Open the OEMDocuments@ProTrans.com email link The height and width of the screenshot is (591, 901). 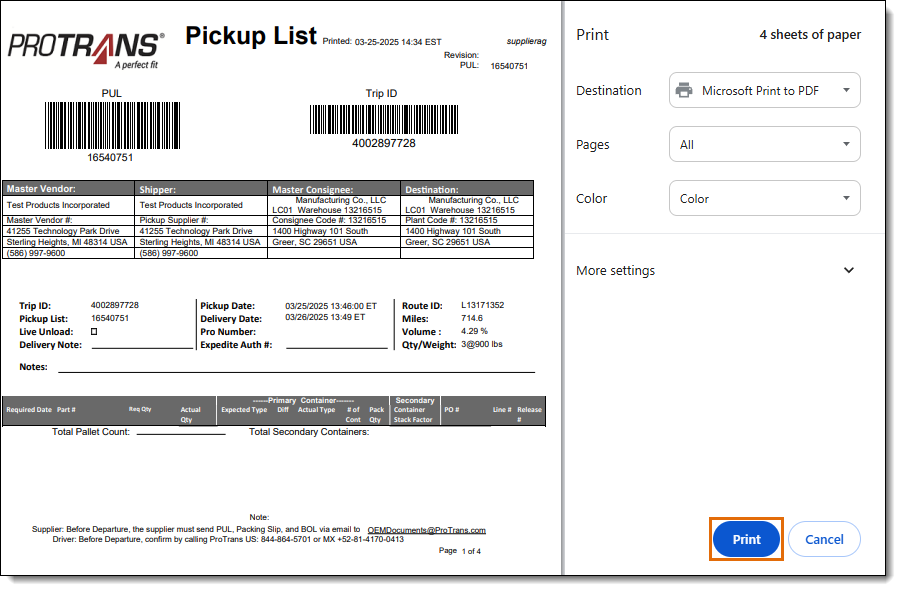426,530
